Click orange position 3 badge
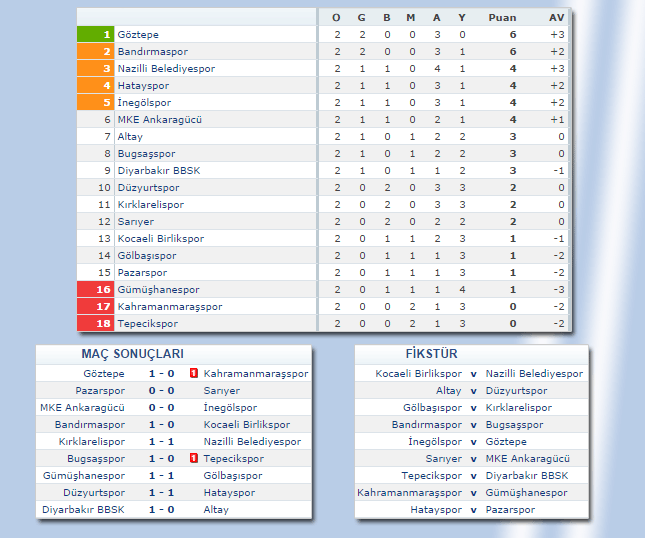Viewport: 645px width, 538px height. click(x=95, y=68)
